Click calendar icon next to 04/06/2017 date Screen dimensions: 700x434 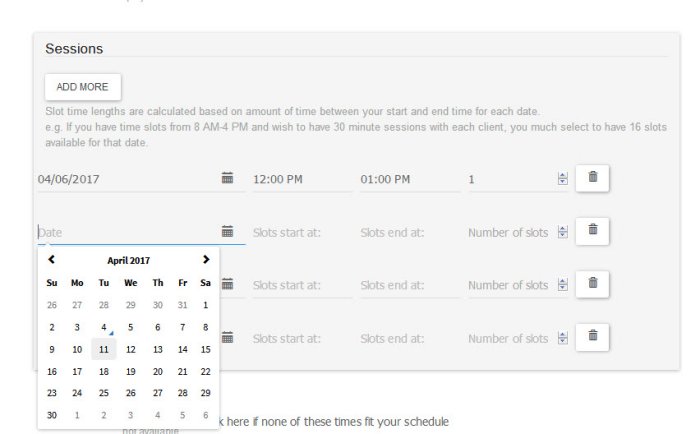tap(227, 179)
